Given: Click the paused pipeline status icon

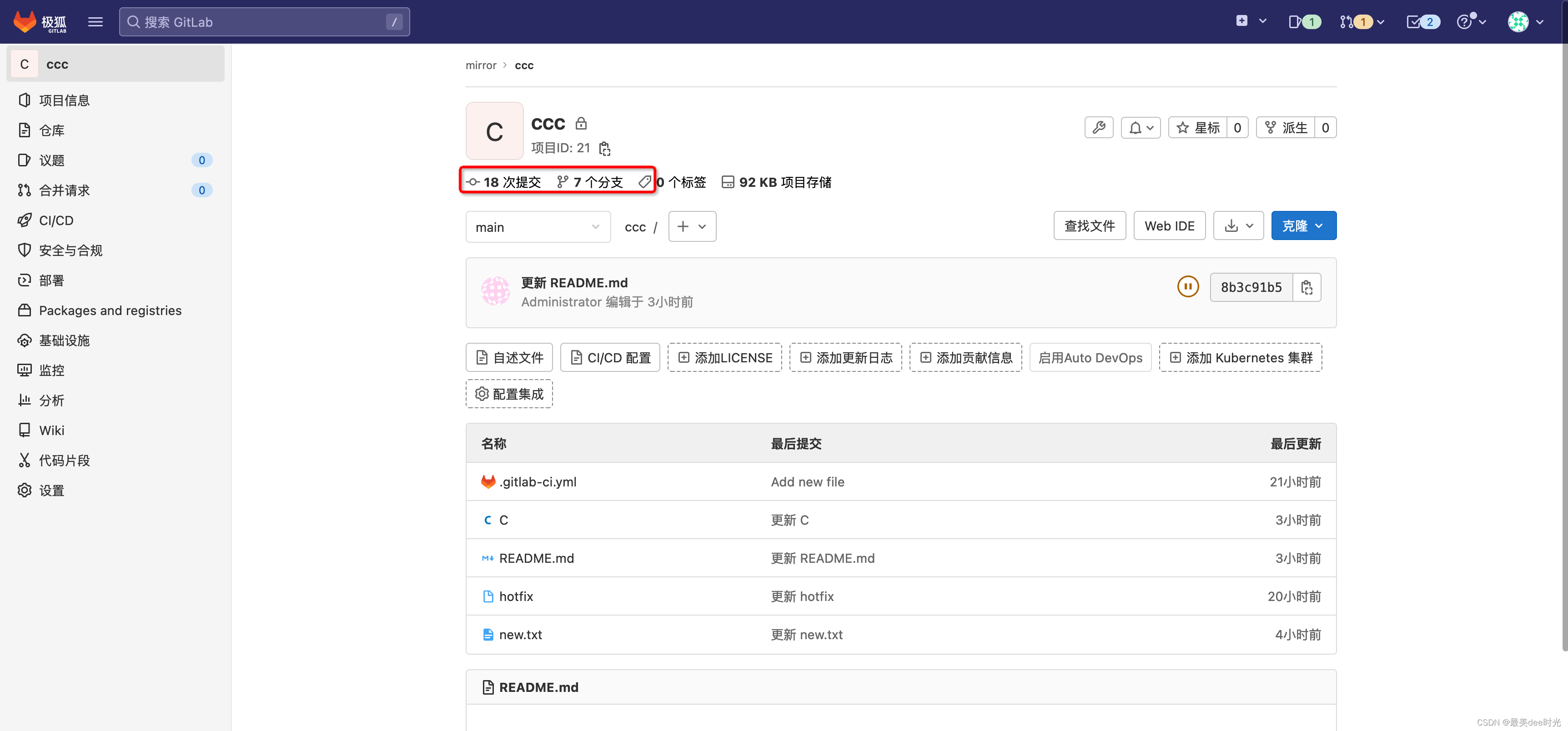Looking at the screenshot, I should [x=1187, y=287].
